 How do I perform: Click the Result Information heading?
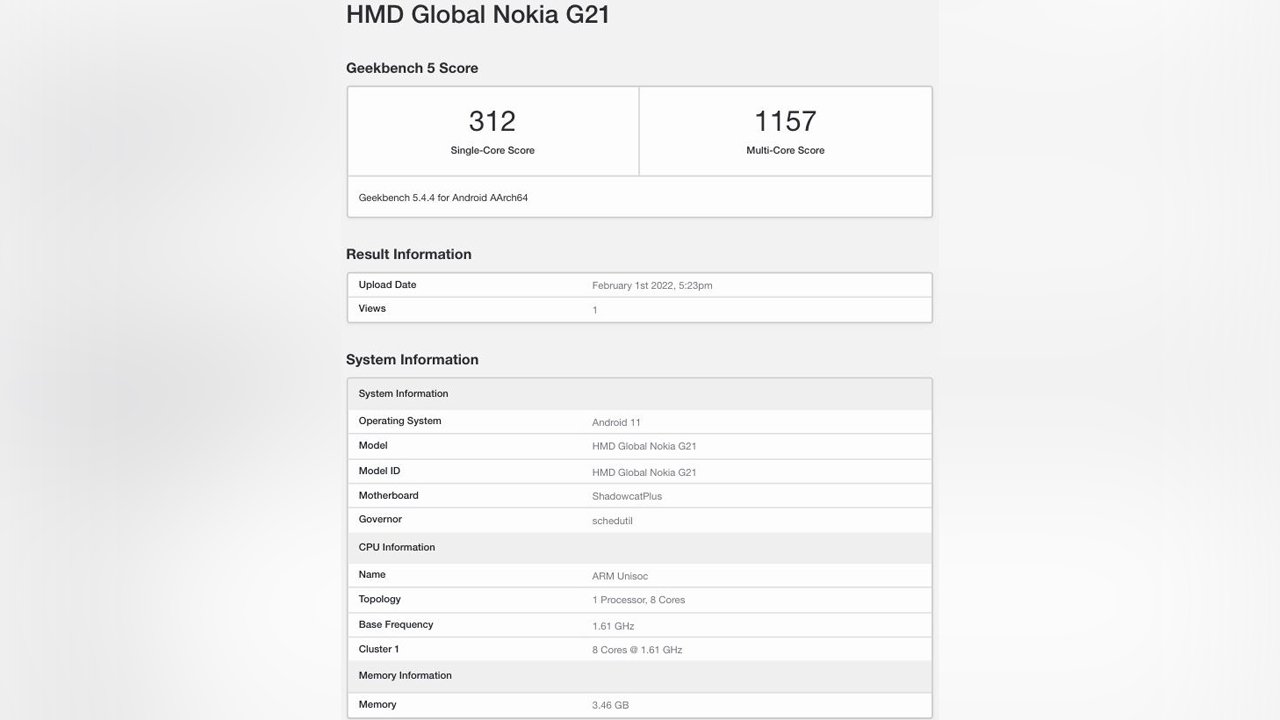408,254
